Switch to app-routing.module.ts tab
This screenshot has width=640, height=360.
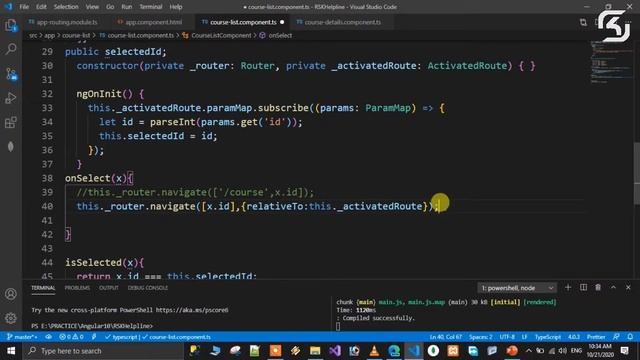(63, 22)
